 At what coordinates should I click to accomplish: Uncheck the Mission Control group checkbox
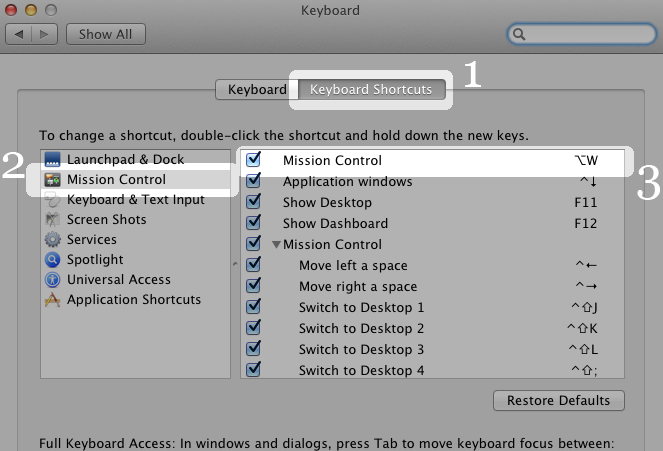[x=253, y=243]
